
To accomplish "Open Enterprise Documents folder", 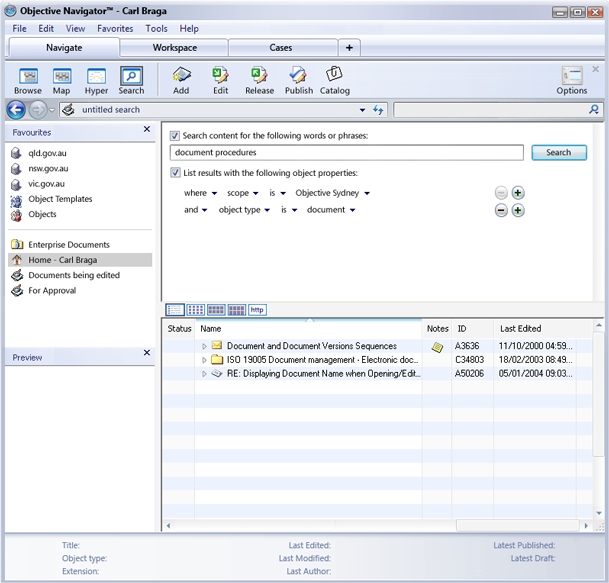I will click(x=69, y=245).
